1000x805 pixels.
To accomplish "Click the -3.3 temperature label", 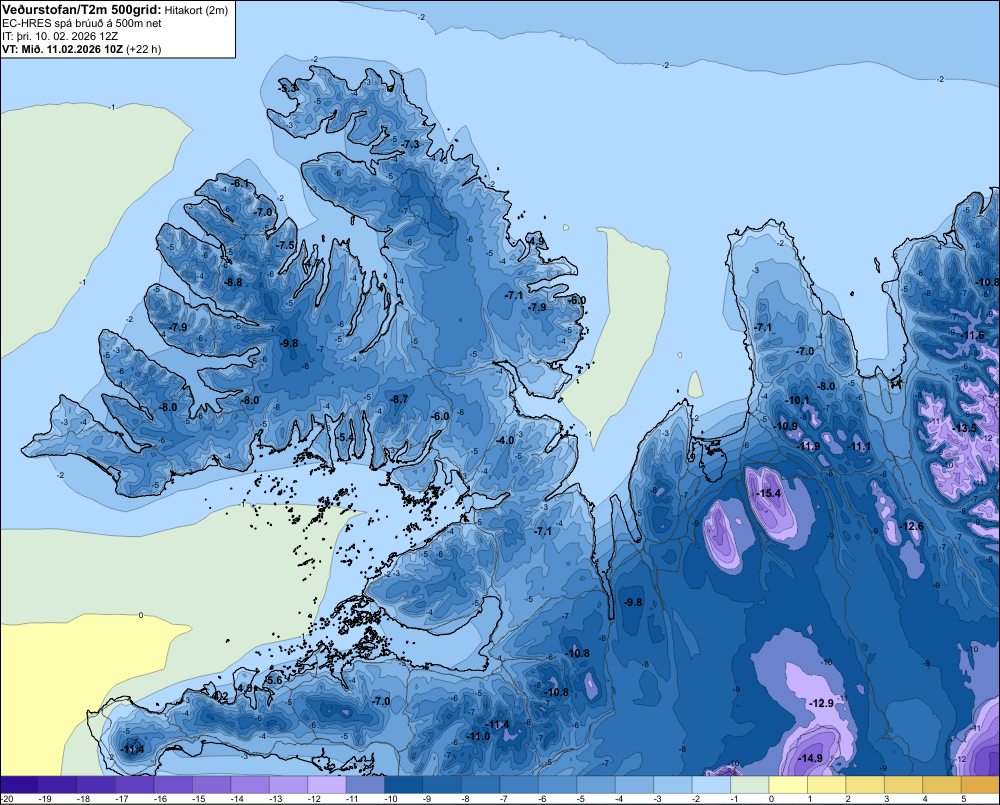I will (x=288, y=88).
